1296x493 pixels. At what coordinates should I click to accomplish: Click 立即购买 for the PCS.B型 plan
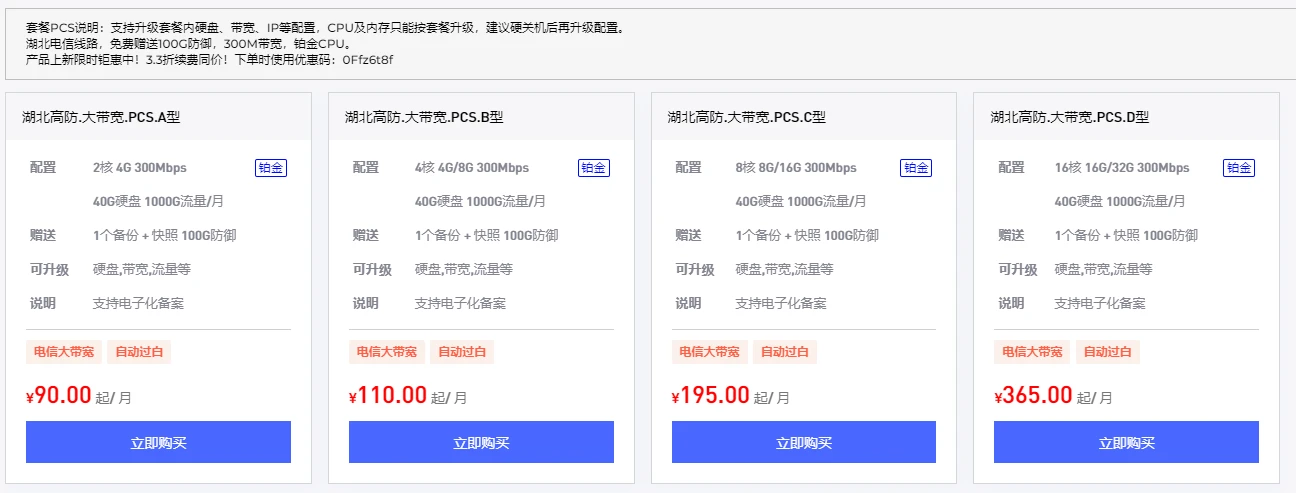tap(481, 442)
